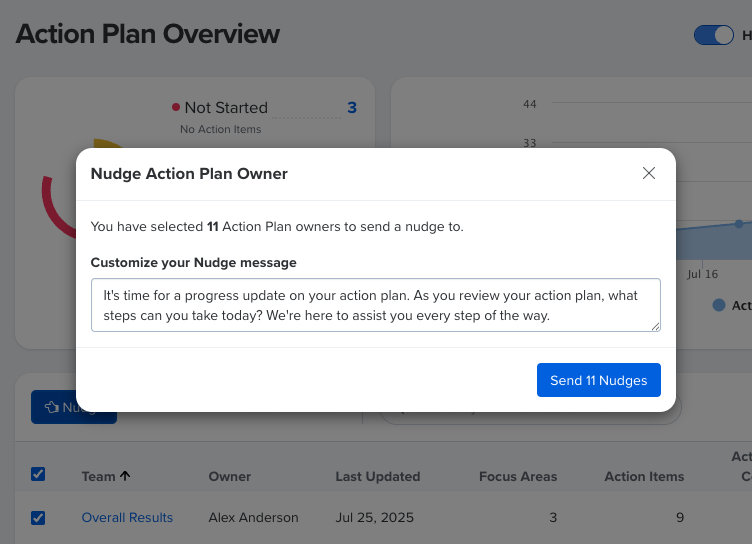
Task: Grab the nudge message textarea resize handle
Action: tap(656, 326)
